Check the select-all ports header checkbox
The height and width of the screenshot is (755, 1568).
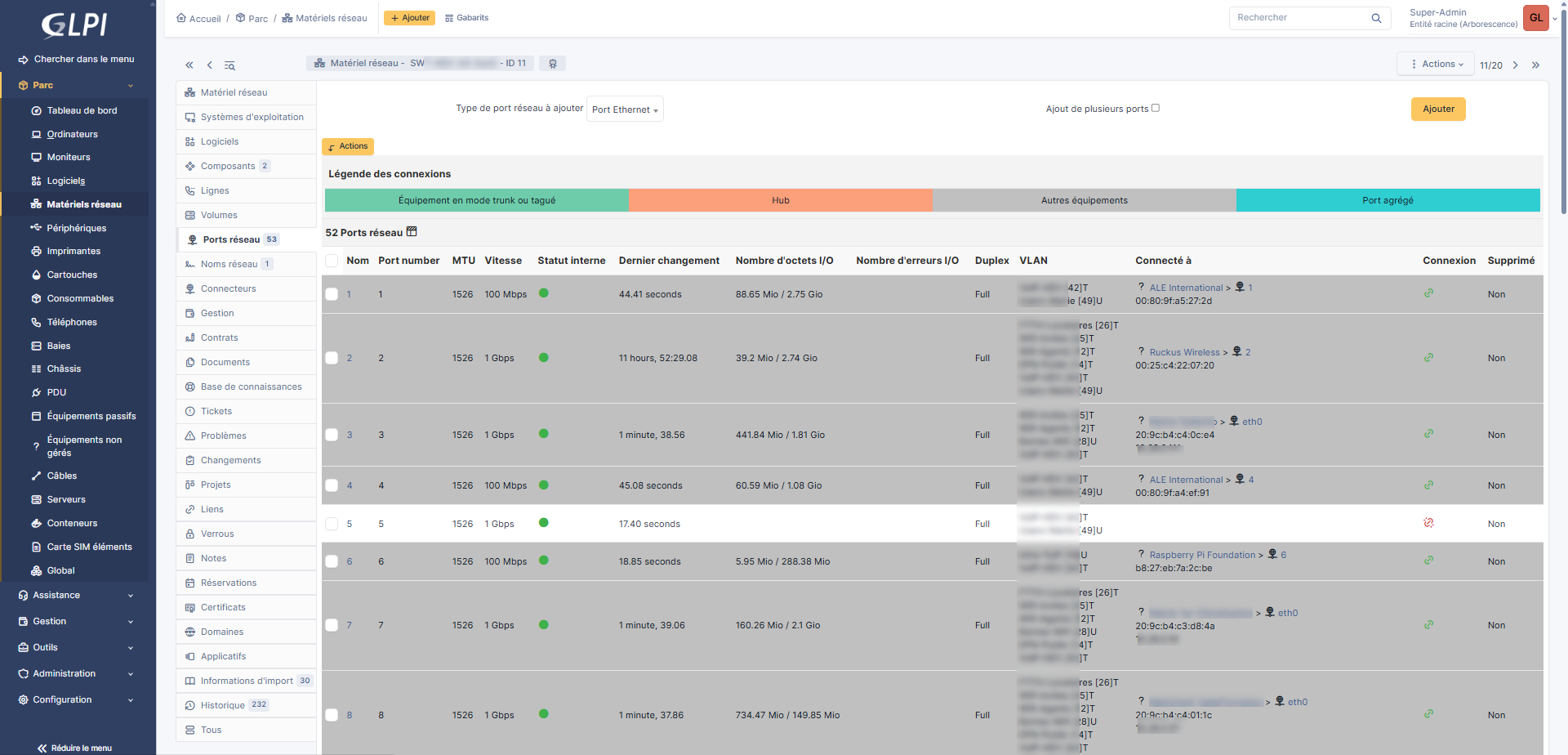click(332, 261)
